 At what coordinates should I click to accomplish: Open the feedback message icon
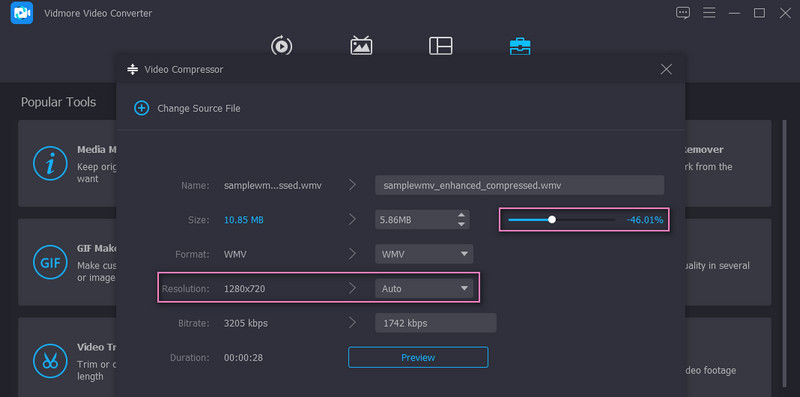(683, 13)
